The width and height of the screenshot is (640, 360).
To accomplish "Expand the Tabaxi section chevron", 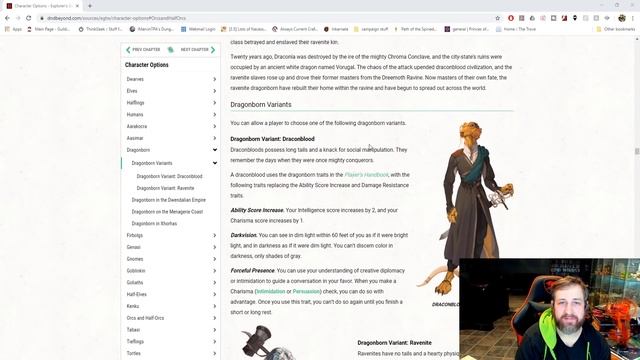I will 214,330.
